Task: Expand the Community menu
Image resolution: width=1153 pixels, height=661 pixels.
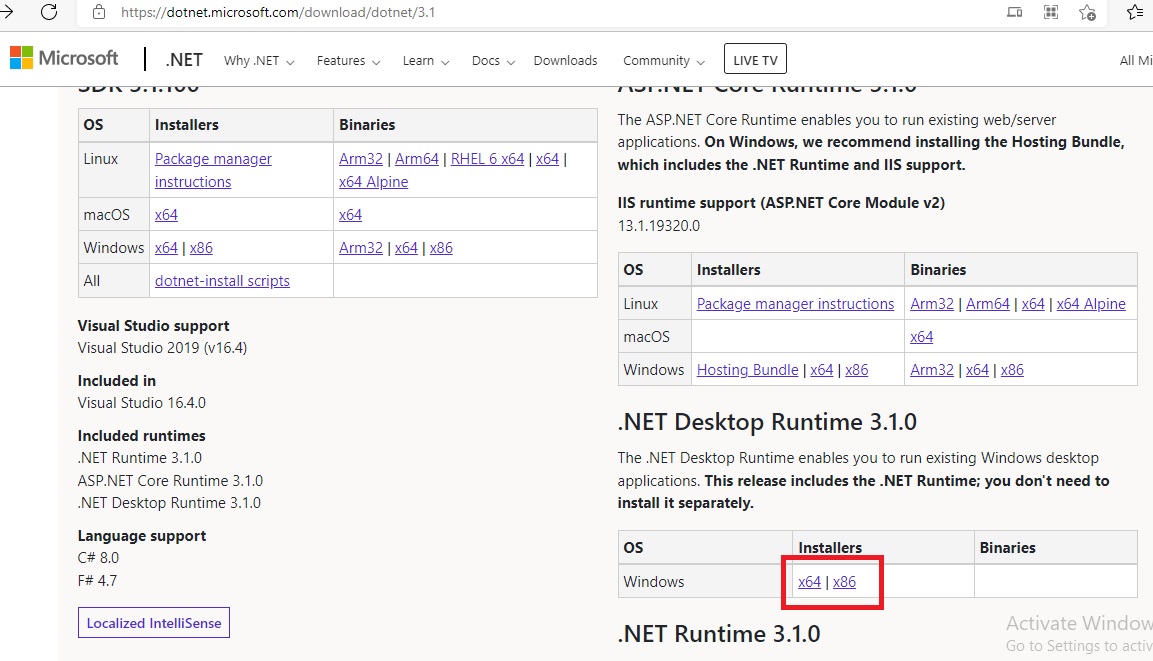Action: pos(664,61)
